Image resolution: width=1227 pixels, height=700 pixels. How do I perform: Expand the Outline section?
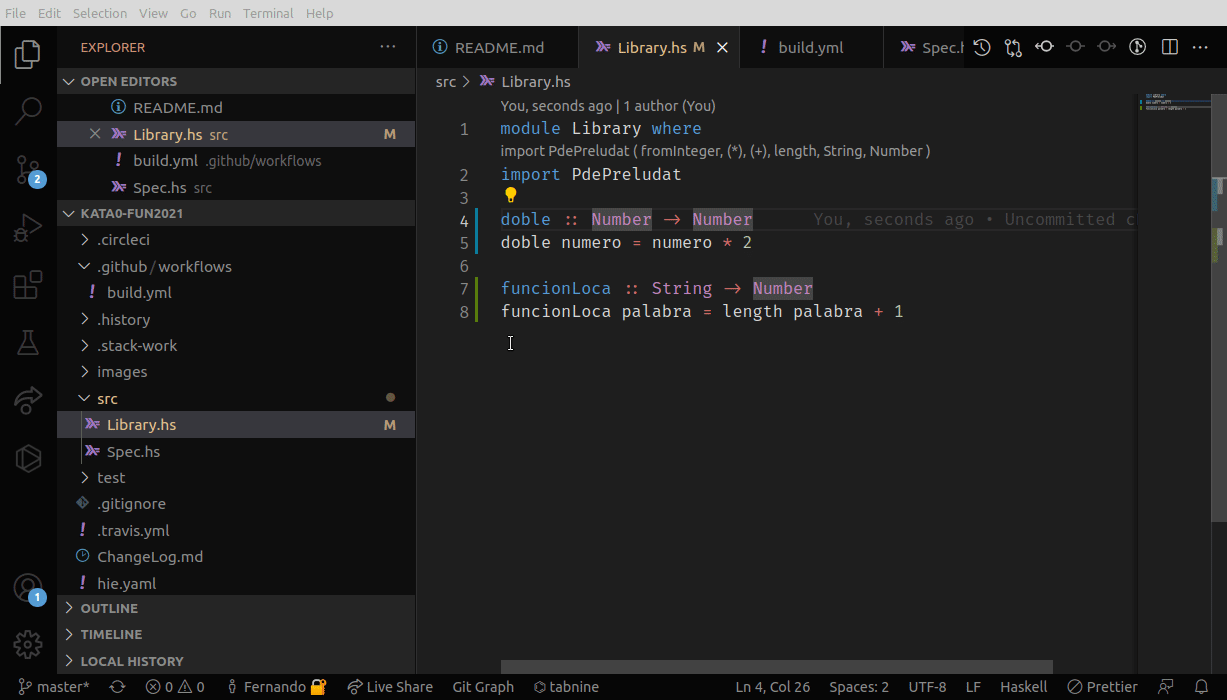click(x=236, y=608)
